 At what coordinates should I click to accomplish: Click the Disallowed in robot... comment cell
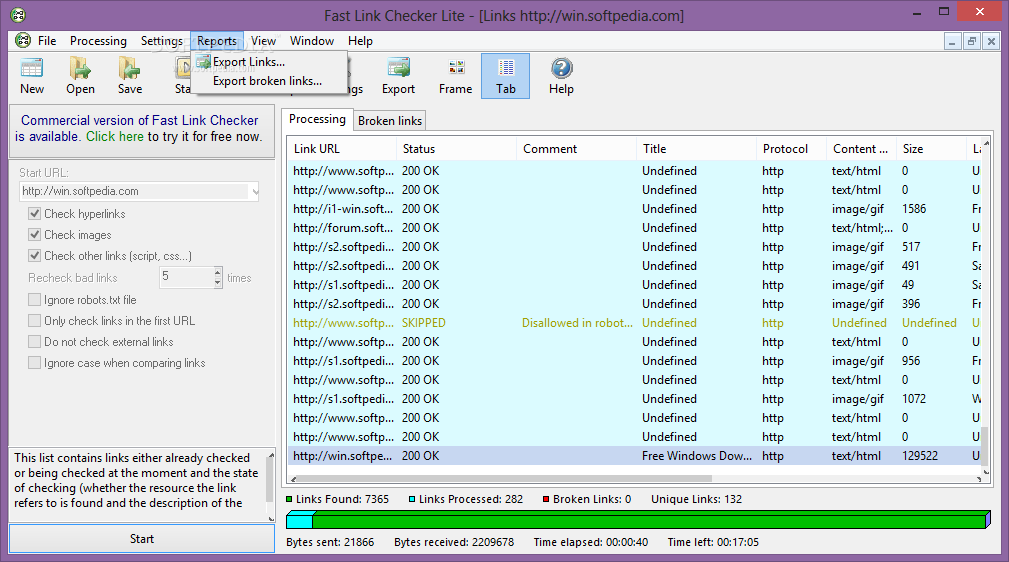(577, 323)
